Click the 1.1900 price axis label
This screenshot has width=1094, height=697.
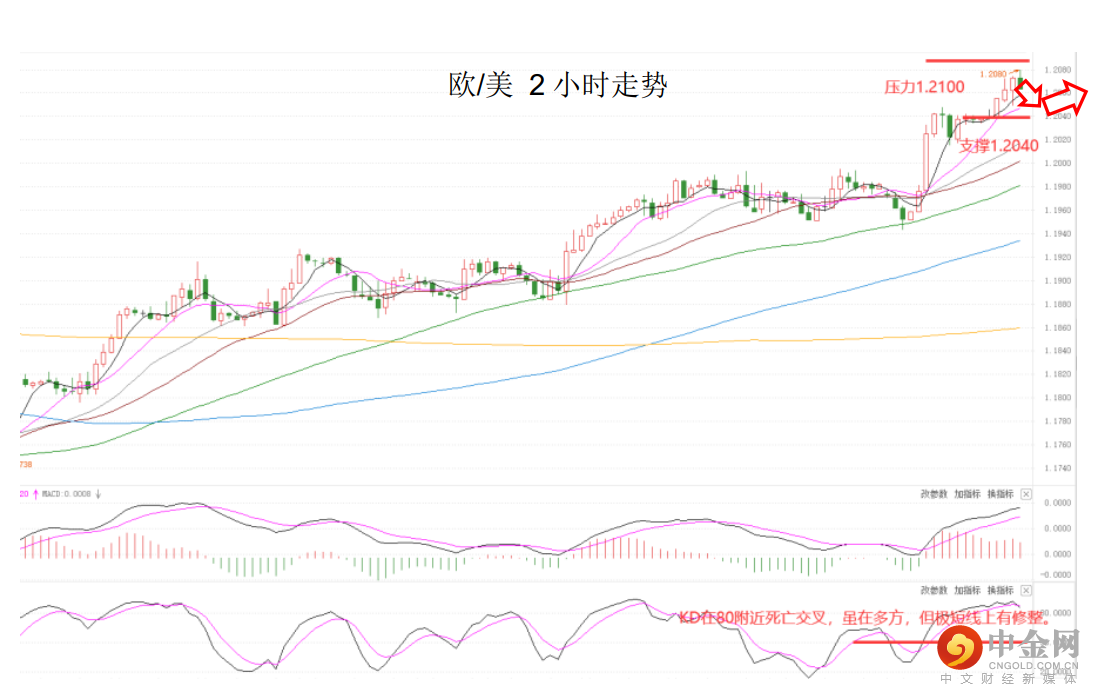click(x=1057, y=280)
